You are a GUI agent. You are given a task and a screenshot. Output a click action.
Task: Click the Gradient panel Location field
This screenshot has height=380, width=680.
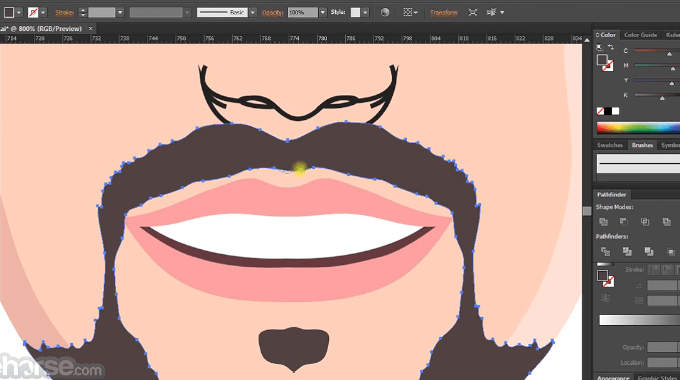[663, 362]
